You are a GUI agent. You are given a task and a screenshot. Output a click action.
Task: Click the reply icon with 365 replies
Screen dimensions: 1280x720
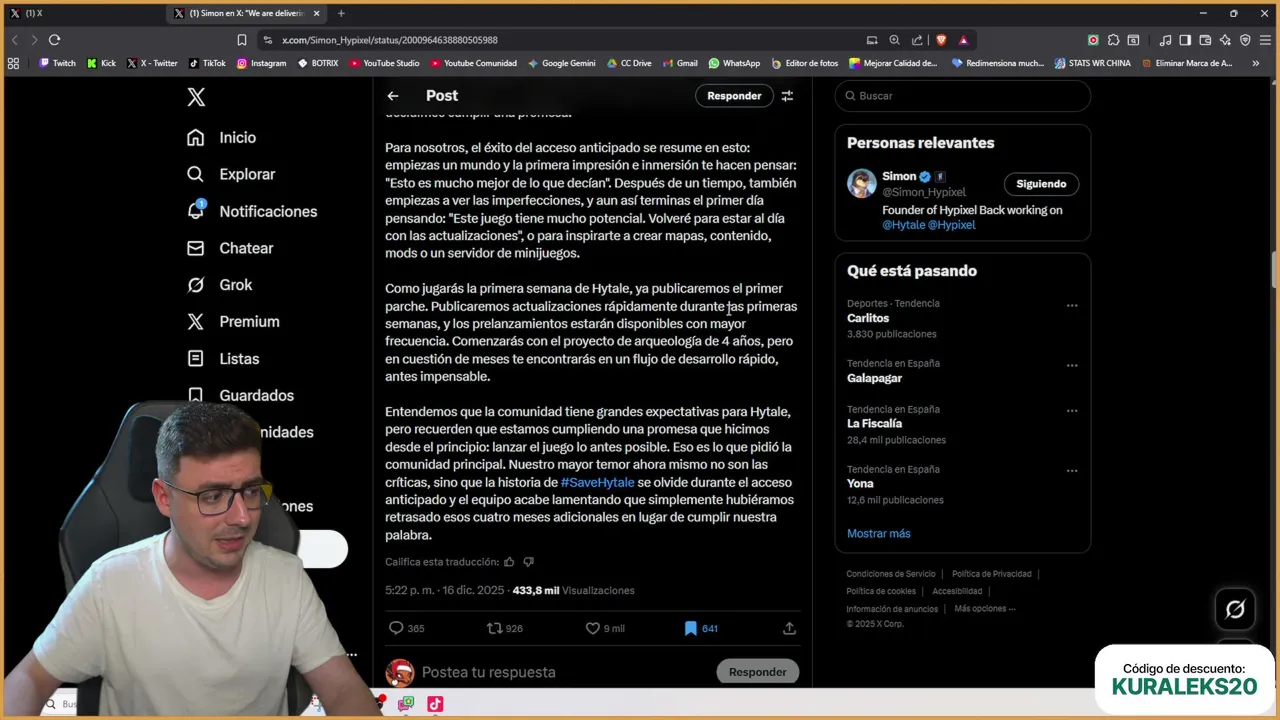[x=396, y=628]
